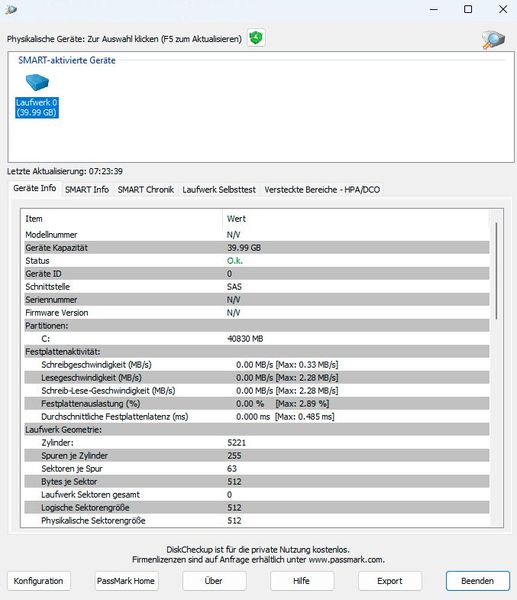Click the SMART-aktivierte Geräte group label

pyautogui.click(x=67, y=60)
